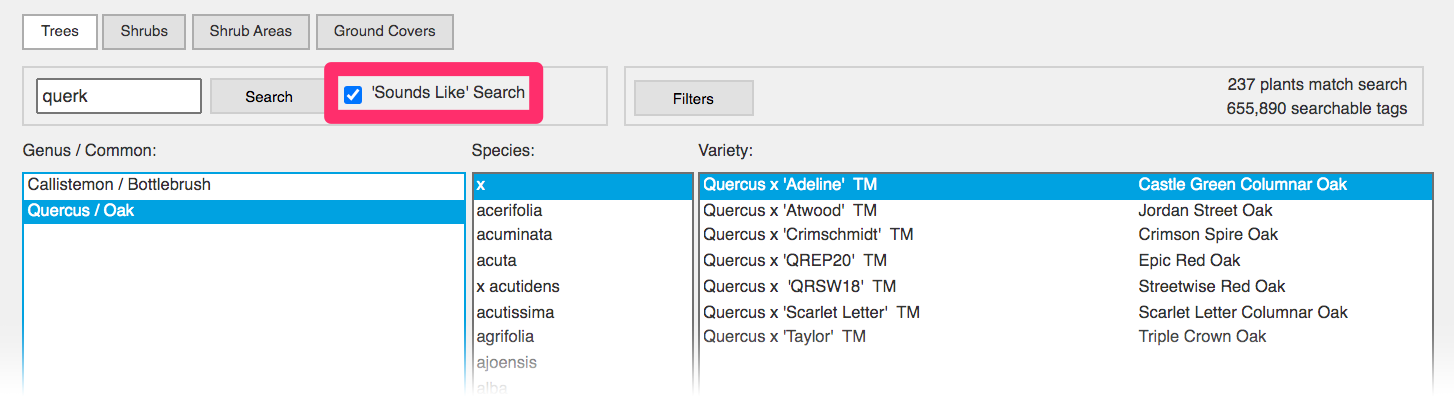Open the Shrubs tab
The height and width of the screenshot is (404, 1454).
[144, 31]
